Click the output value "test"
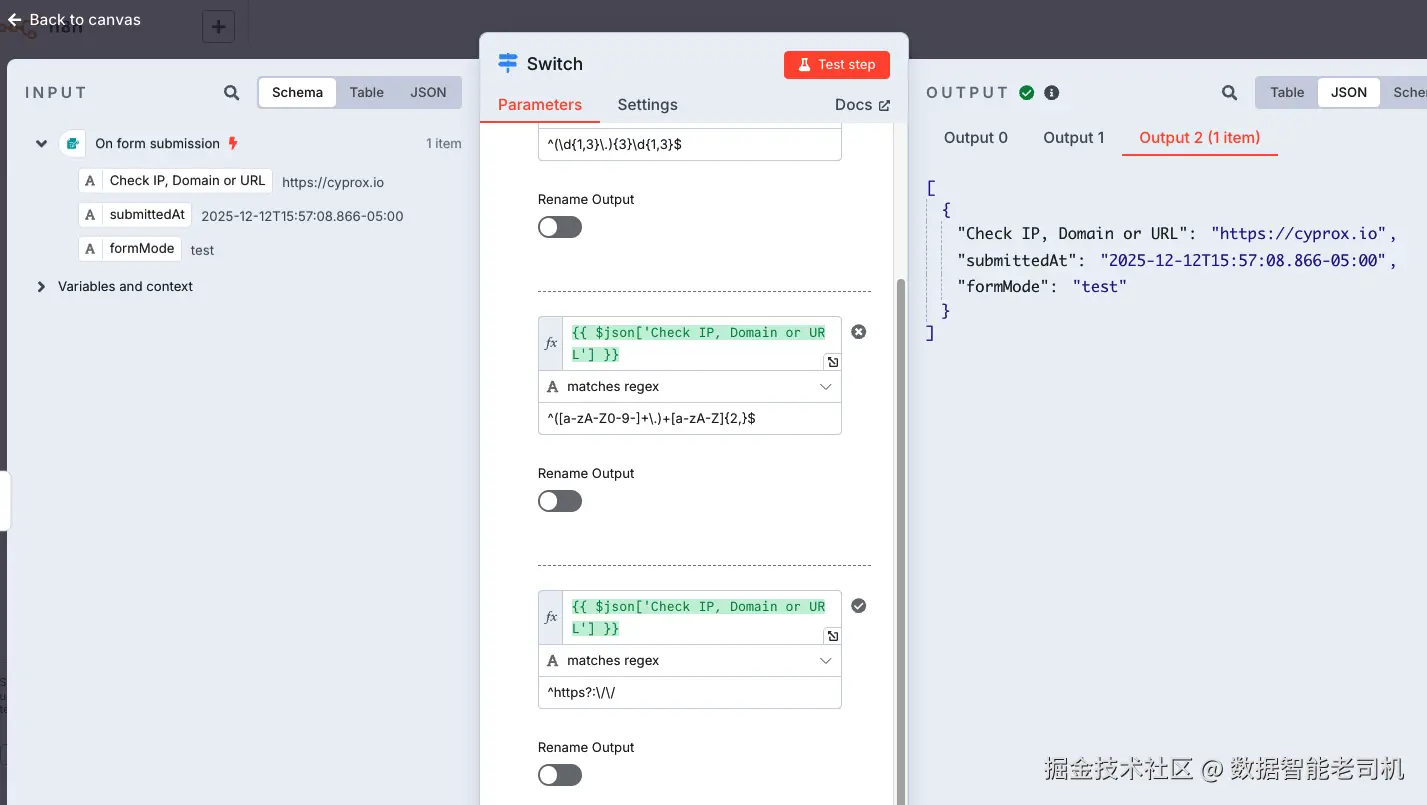The height and width of the screenshot is (805, 1427). point(1100,287)
